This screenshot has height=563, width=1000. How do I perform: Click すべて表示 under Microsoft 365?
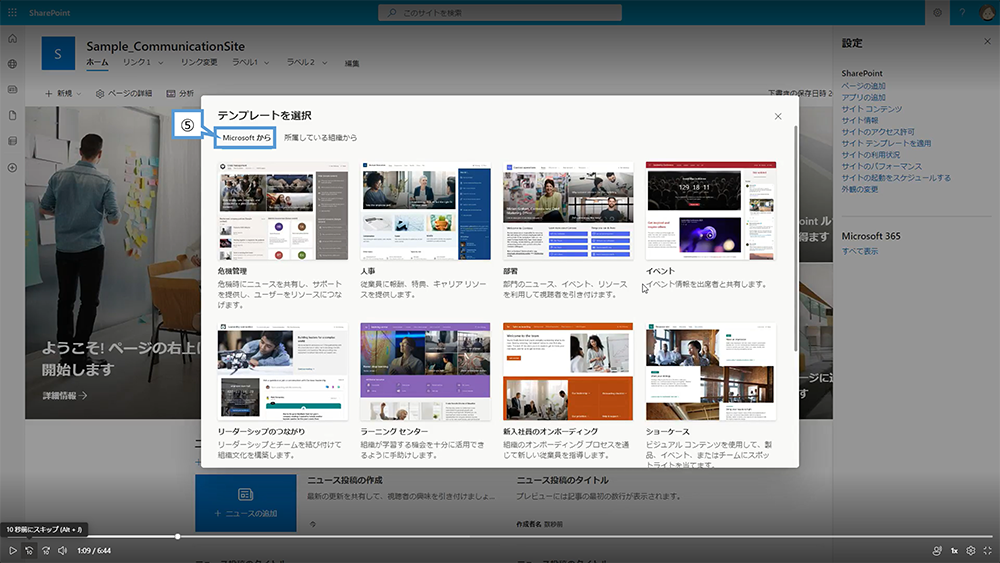pos(859,251)
